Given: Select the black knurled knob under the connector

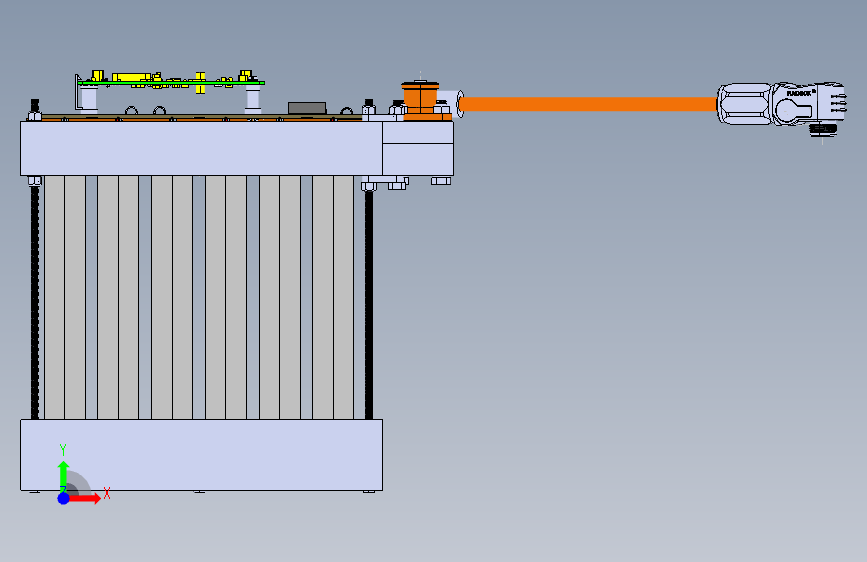Looking at the screenshot, I should coord(823,130).
